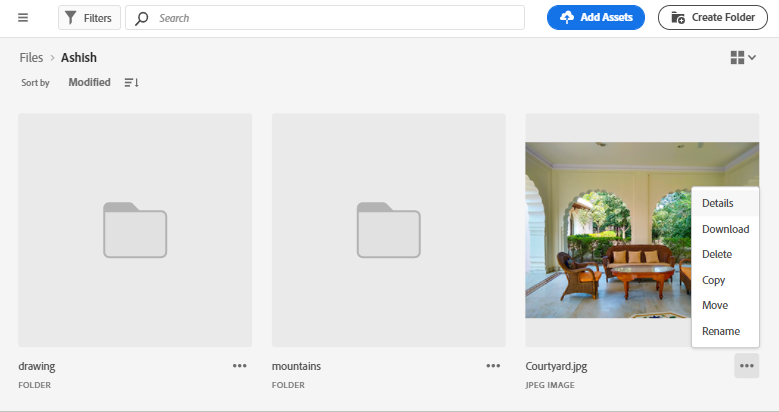Focus the Search input field

[x=325, y=18]
